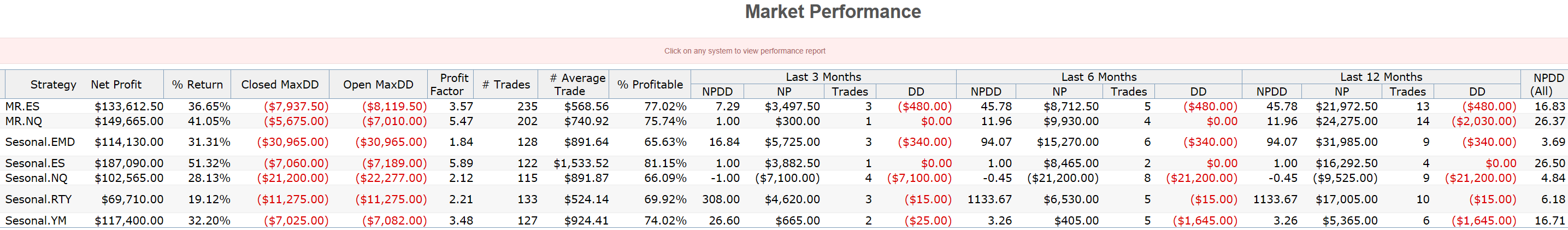Screen dimensions: 1568x230
Task: Click the Last 12 Months group header
Action: pos(1381,76)
